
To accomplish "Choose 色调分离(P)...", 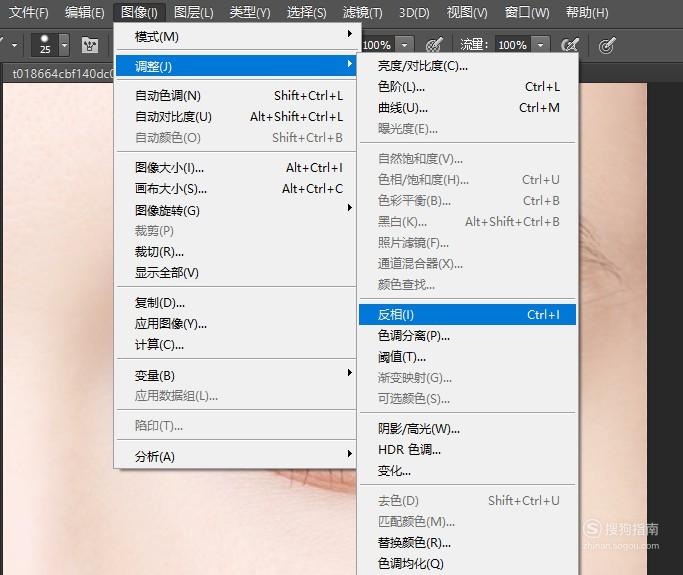I will point(467,335).
